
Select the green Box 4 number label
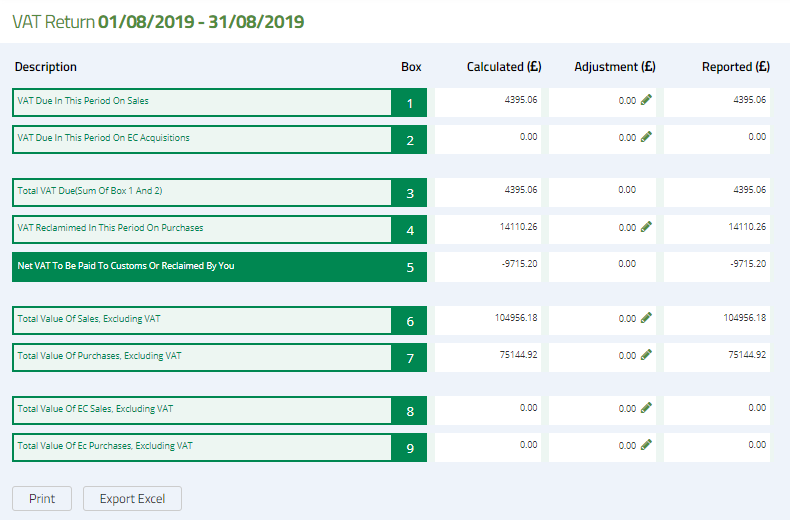(409, 230)
